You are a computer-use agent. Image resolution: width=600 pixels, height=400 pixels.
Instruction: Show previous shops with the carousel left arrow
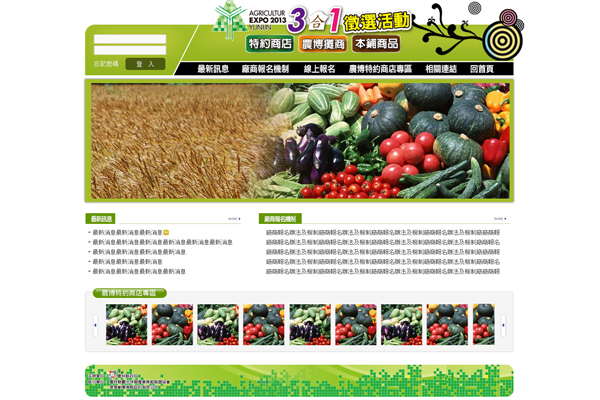(95, 325)
